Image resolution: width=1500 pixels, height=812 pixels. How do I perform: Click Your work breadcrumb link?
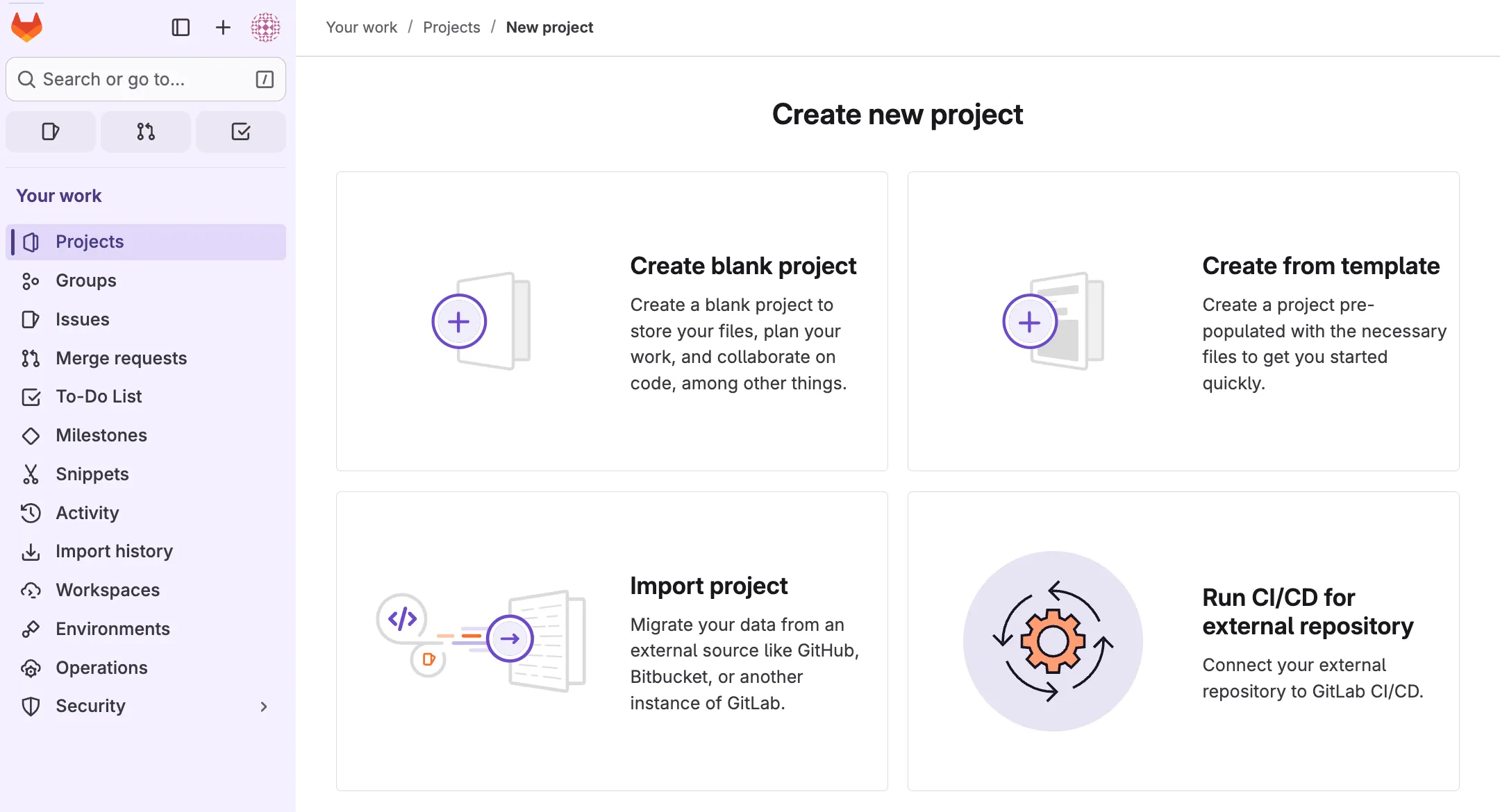(x=361, y=27)
